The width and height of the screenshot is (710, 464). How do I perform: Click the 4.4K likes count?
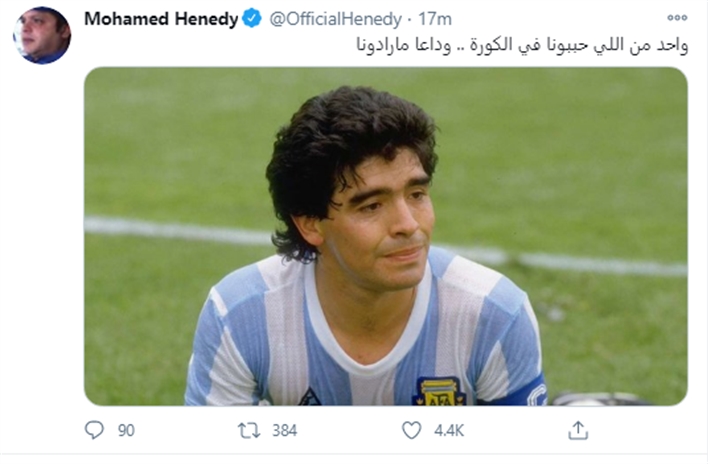pyautogui.click(x=449, y=431)
